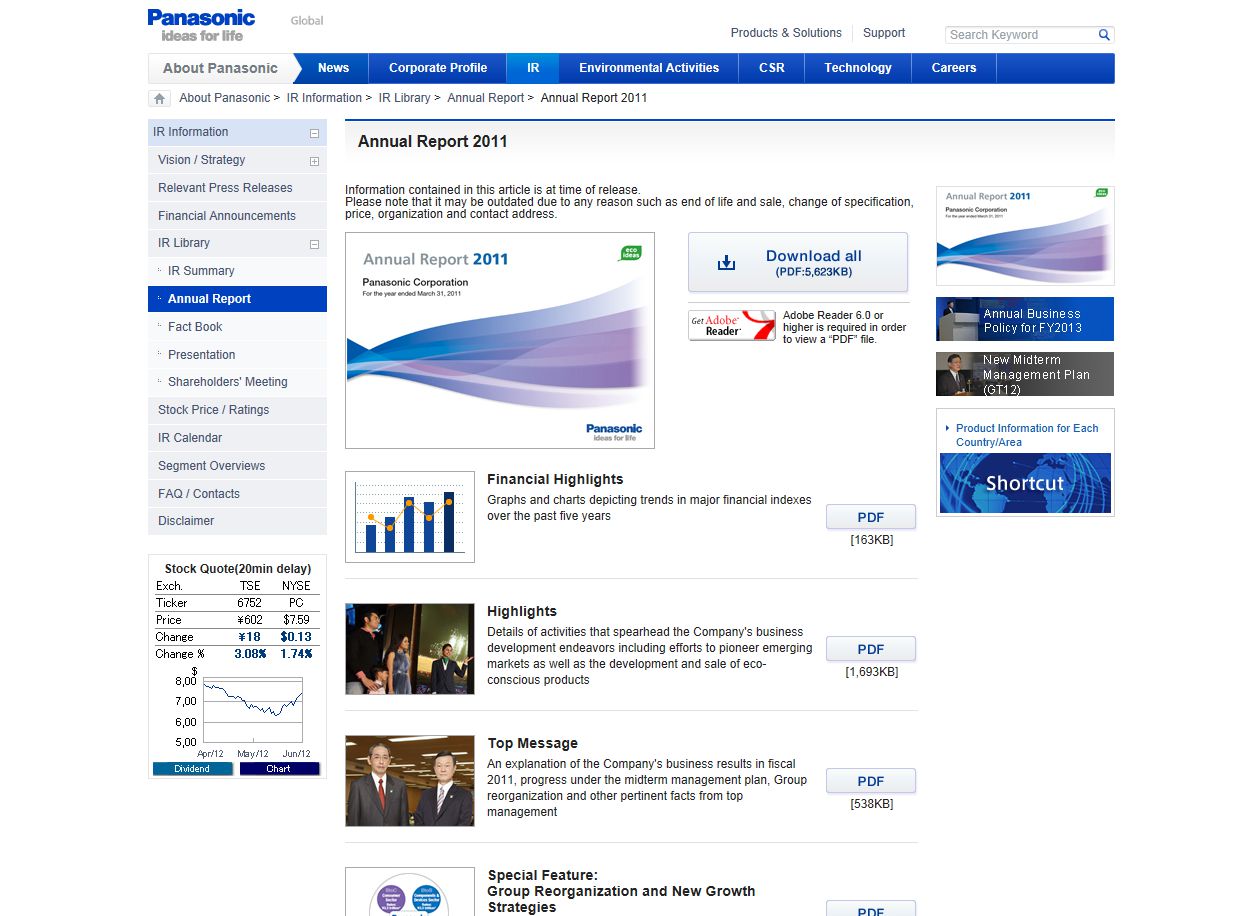Collapse the IR Information section

coord(314,133)
